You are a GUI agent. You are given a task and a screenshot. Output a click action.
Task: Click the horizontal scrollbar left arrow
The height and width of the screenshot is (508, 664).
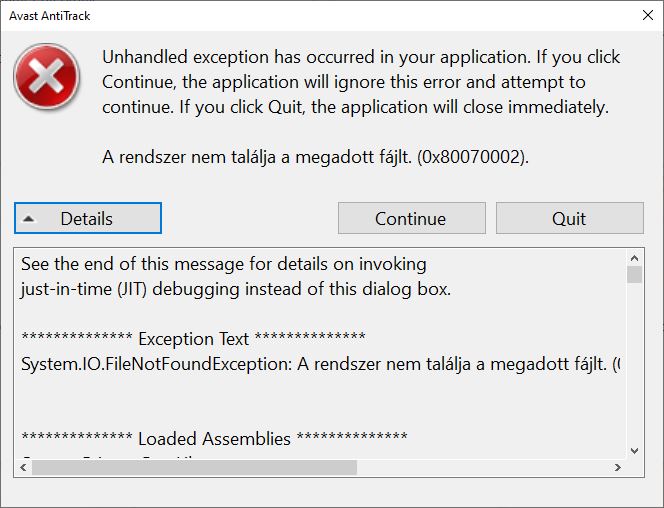[x=23, y=467]
